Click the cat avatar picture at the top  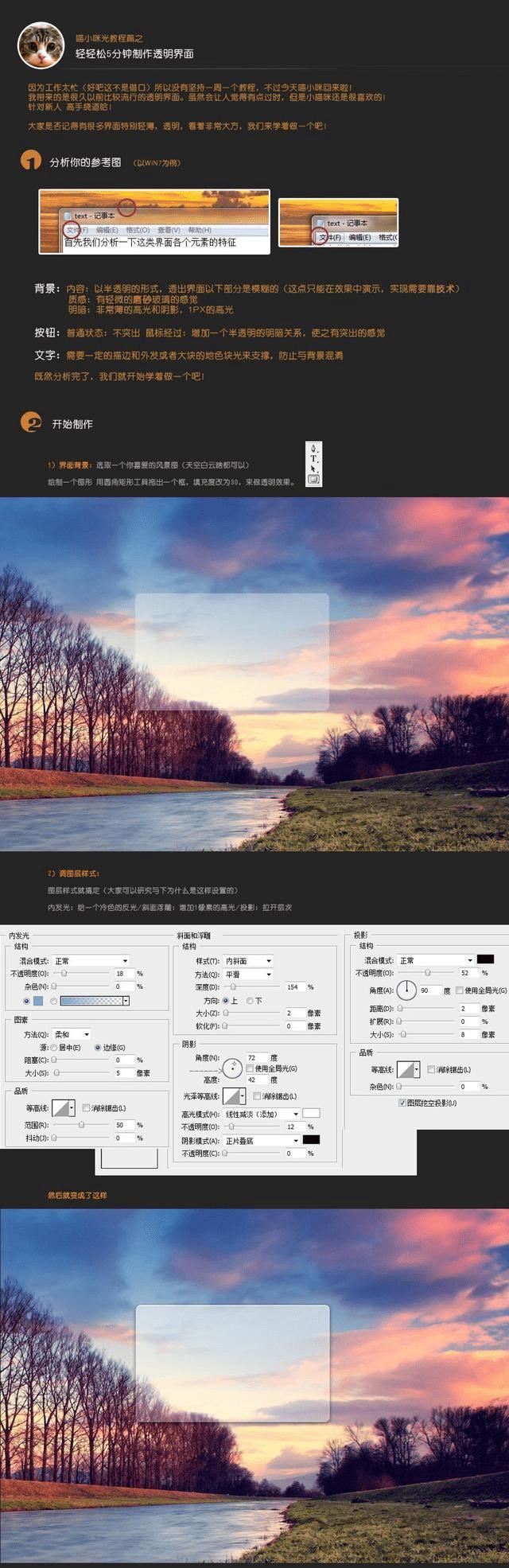point(41,45)
